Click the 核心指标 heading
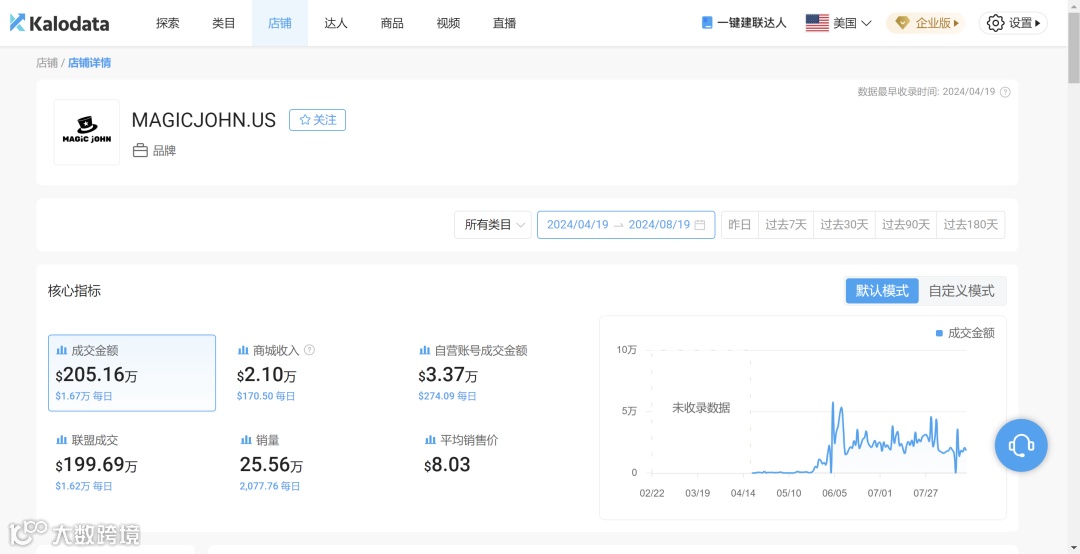The image size is (1080, 554). tap(74, 291)
